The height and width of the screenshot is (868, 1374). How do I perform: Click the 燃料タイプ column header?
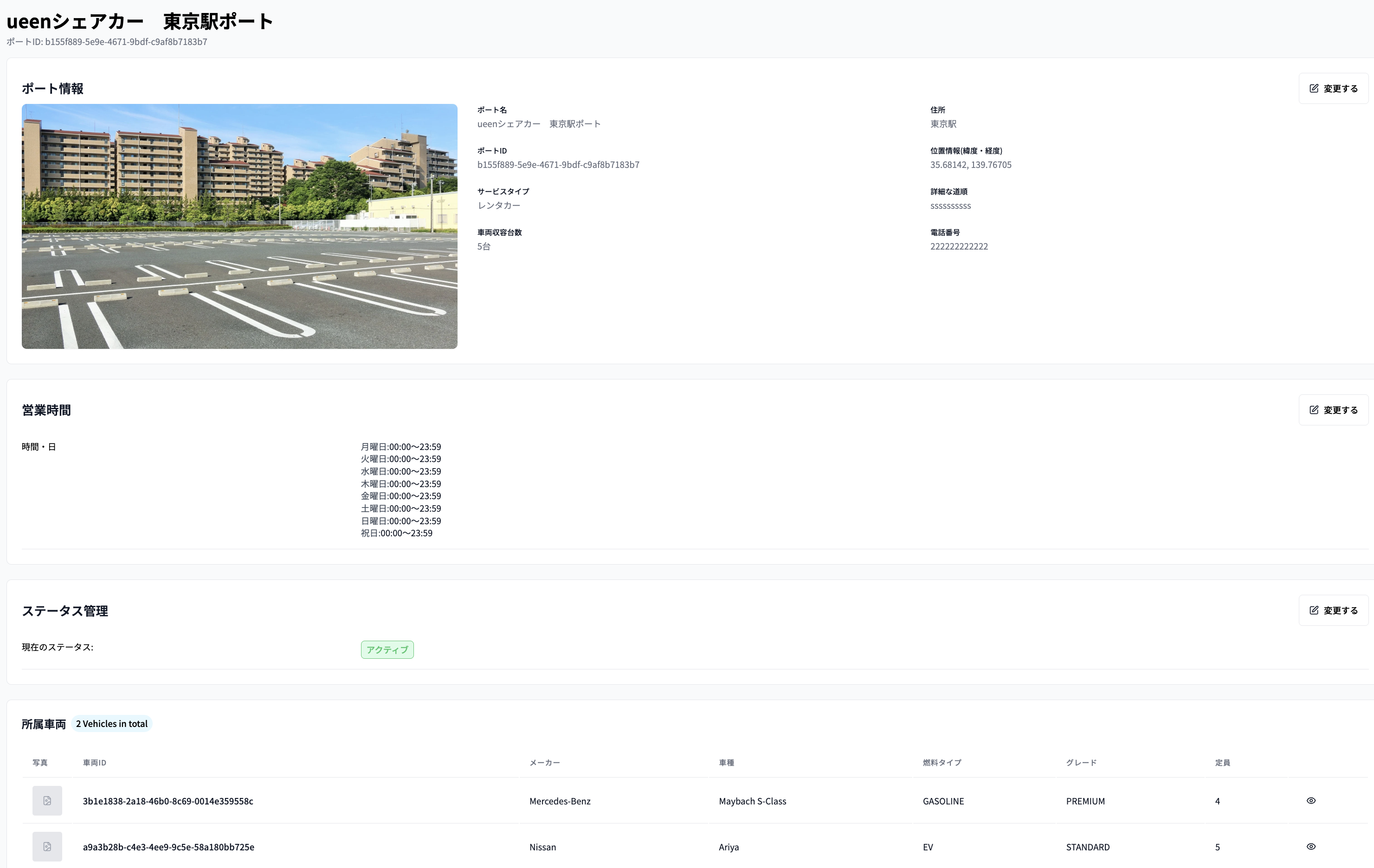tap(942, 763)
